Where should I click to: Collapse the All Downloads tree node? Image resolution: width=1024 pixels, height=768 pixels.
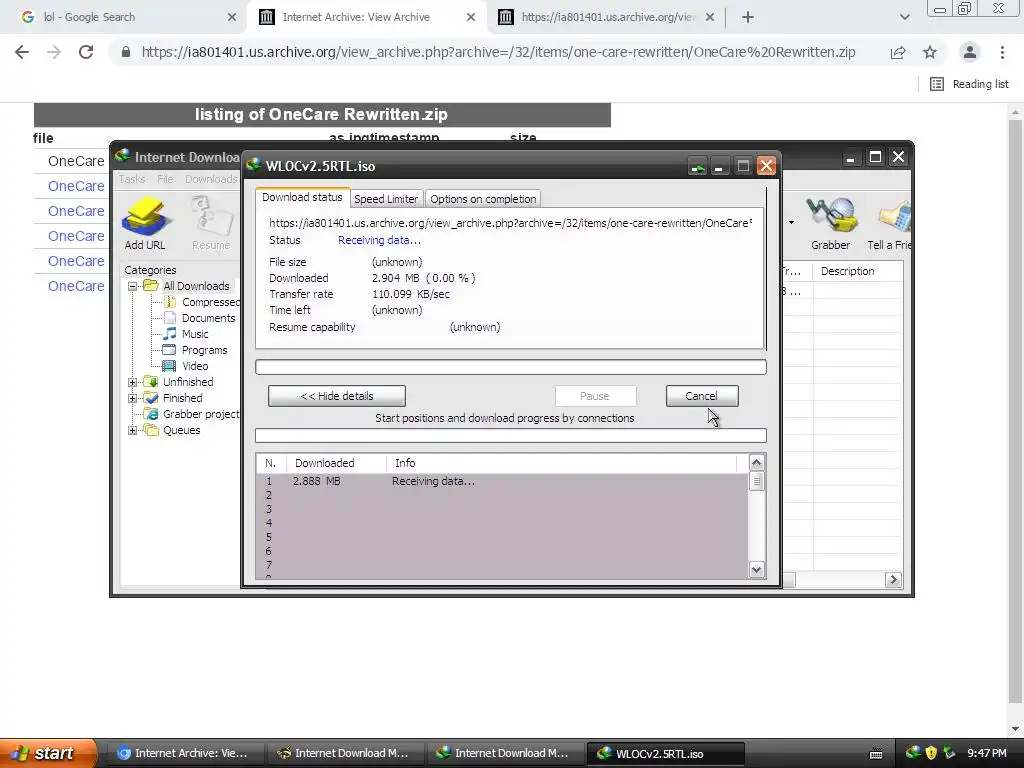(x=133, y=286)
